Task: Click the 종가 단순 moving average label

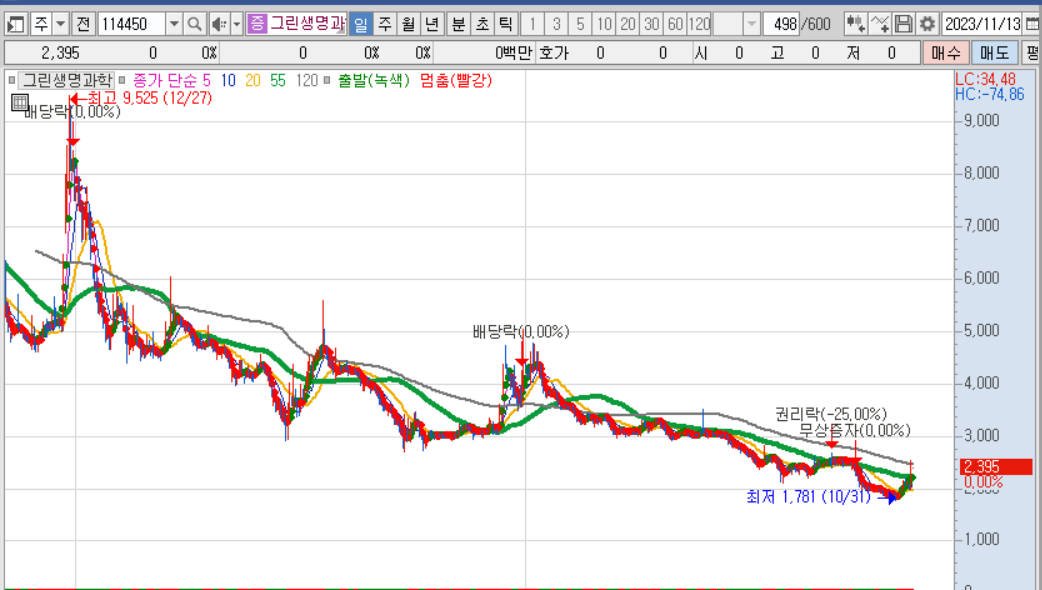Action: (165, 80)
